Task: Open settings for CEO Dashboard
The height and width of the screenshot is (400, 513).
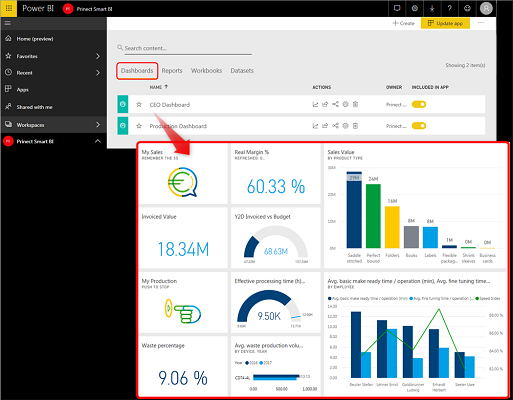Action: [x=346, y=104]
